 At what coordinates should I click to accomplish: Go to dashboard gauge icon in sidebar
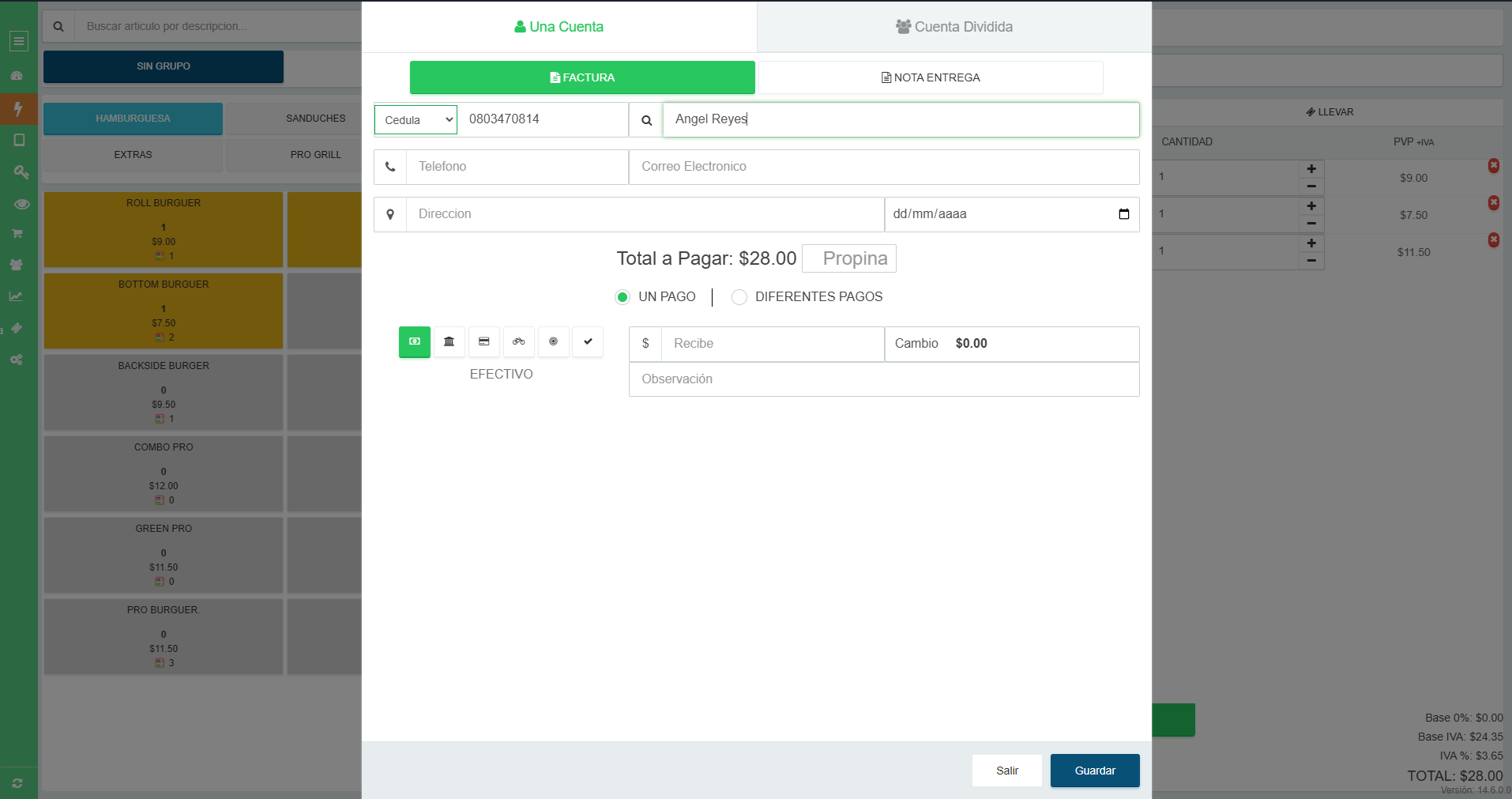click(17, 76)
